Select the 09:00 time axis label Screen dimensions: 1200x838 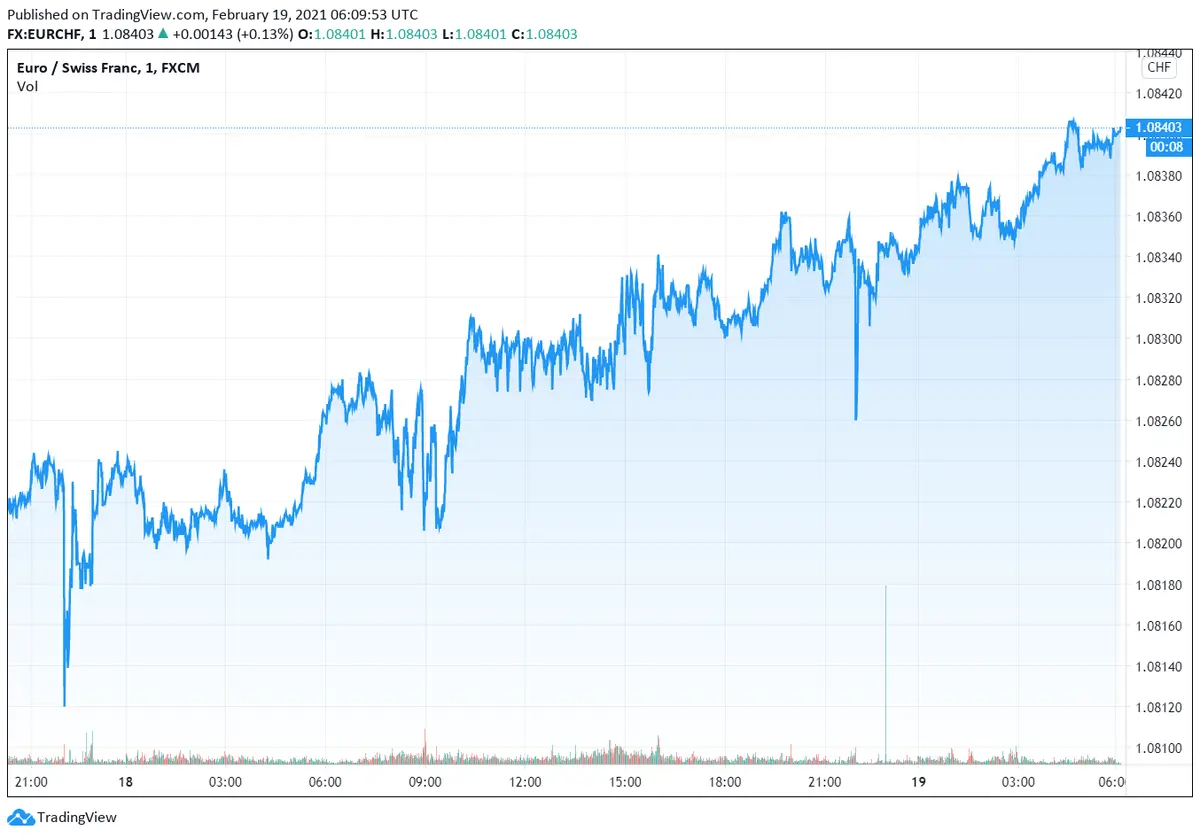[x=425, y=782]
